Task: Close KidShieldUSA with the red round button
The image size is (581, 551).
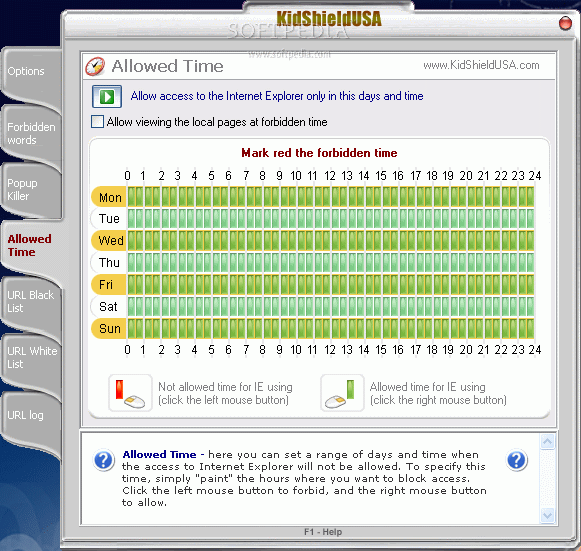Action: tap(565, 23)
